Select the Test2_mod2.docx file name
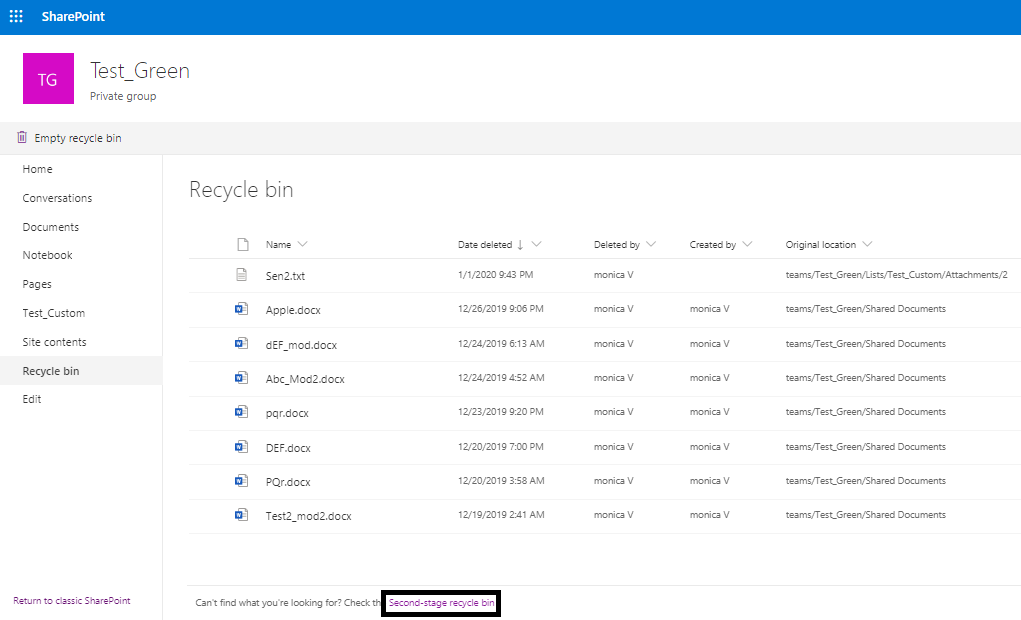1021x620 pixels. point(308,516)
